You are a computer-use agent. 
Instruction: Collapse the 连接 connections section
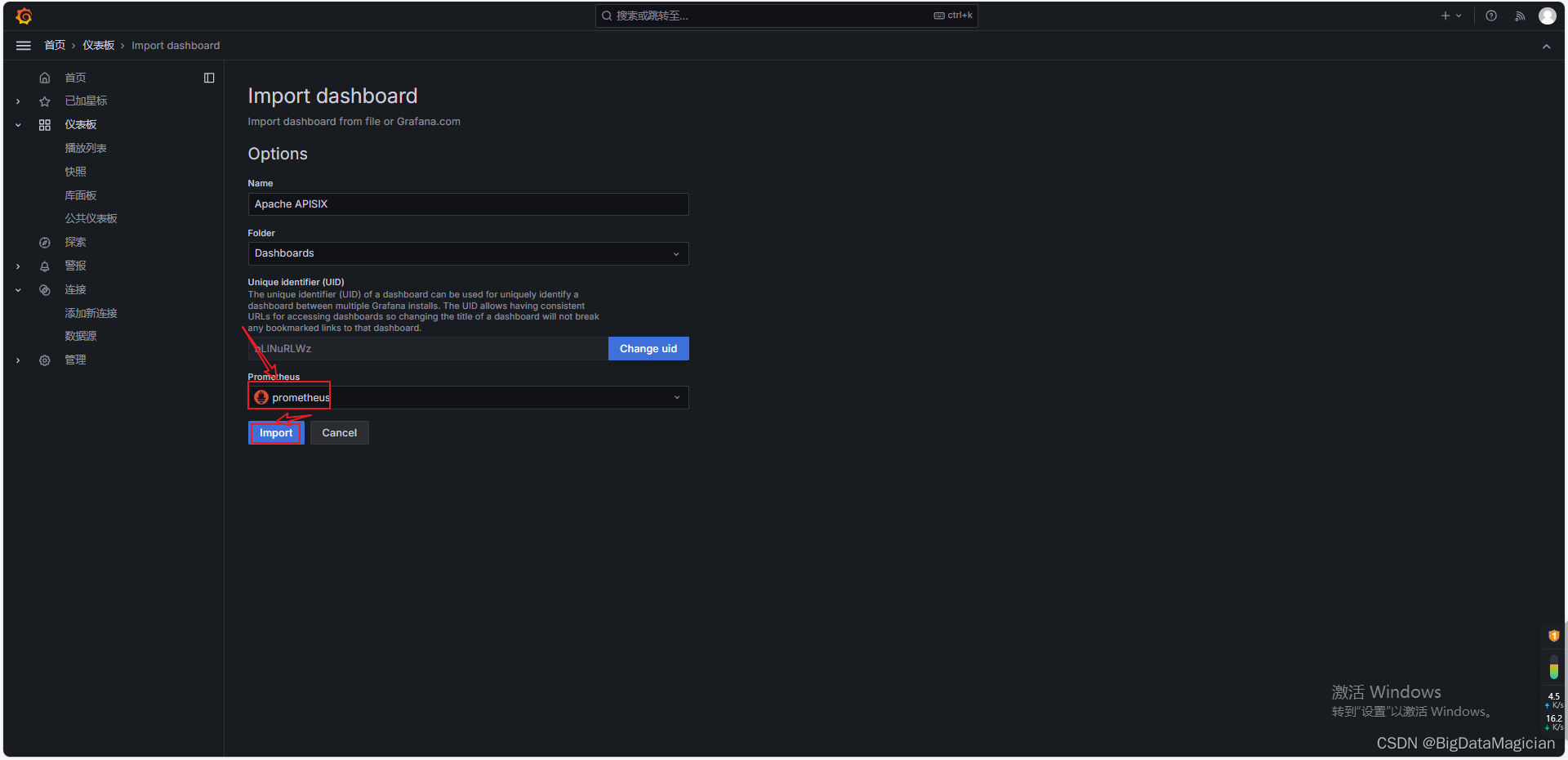pos(18,290)
